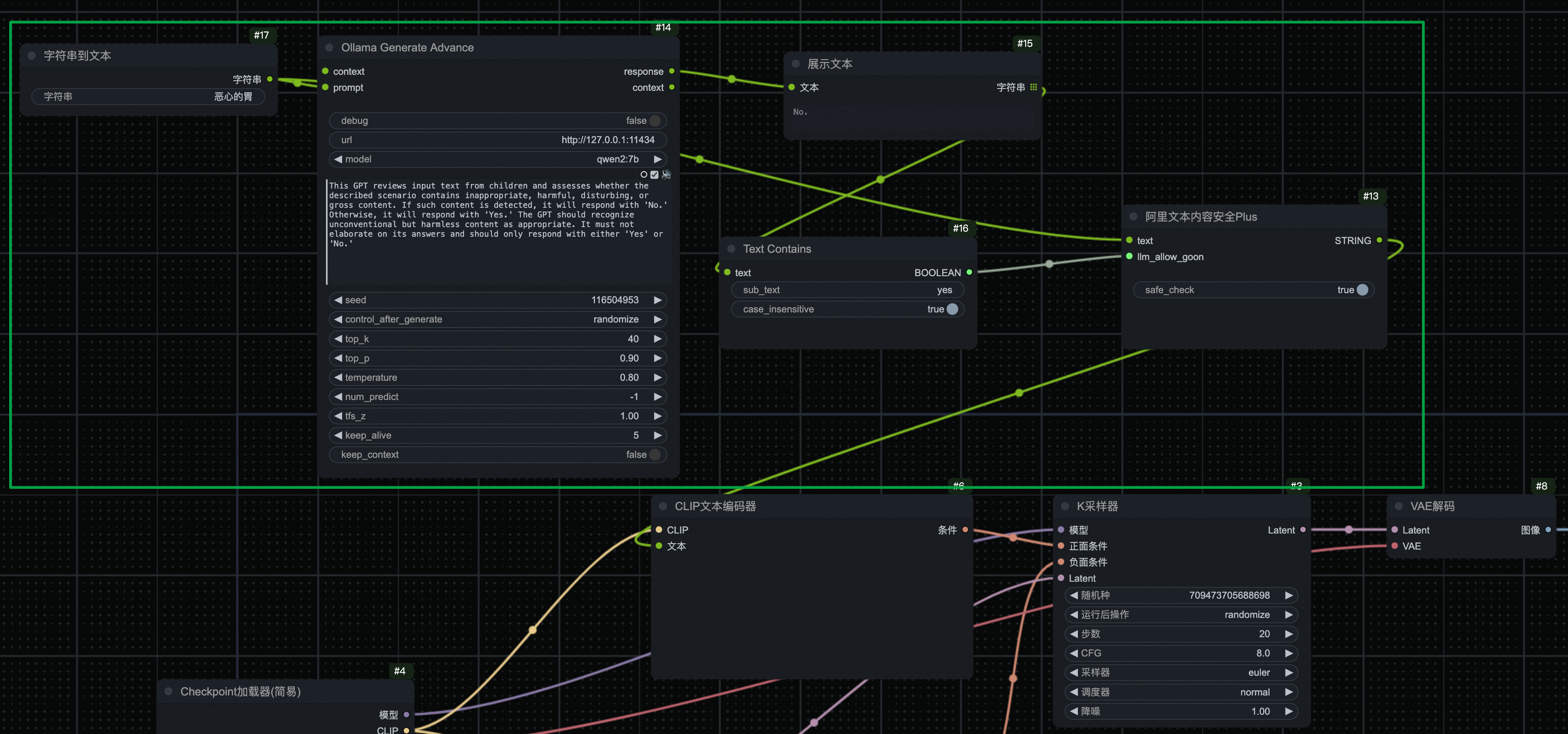1568x734 pixels.
Task: Click the 图像 output port on VAE解码
Action: coord(1549,530)
